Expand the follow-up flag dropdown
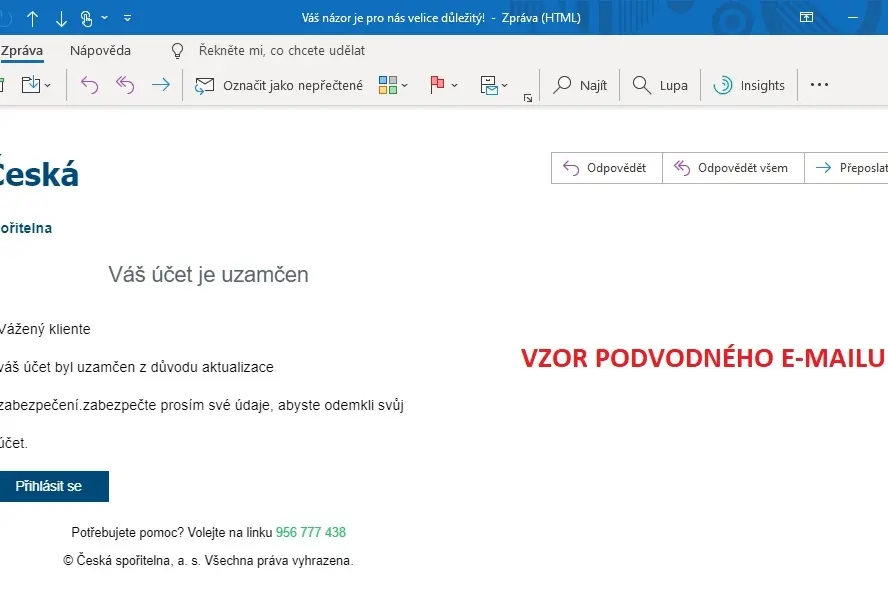Viewport: 888px width, 592px height. (454, 86)
